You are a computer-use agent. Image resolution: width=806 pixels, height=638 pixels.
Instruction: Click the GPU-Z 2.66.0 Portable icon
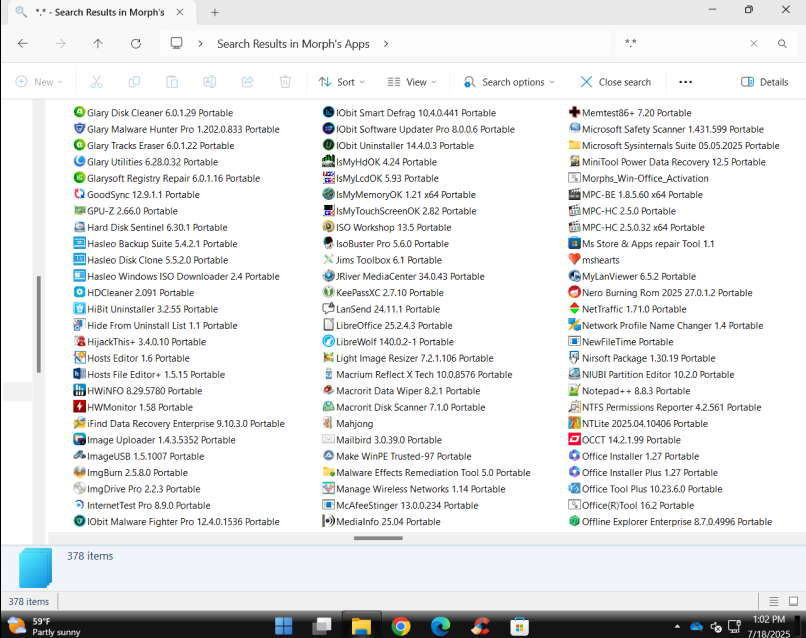click(79, 210)
